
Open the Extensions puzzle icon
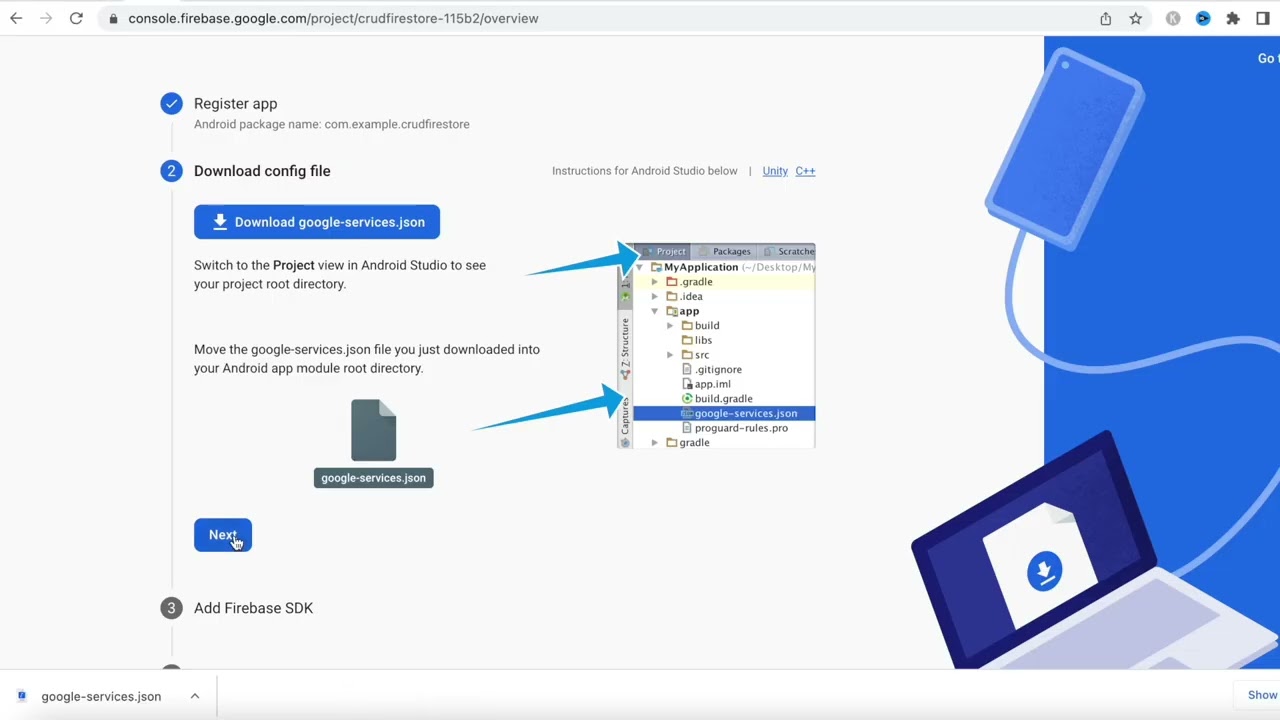1233,18
